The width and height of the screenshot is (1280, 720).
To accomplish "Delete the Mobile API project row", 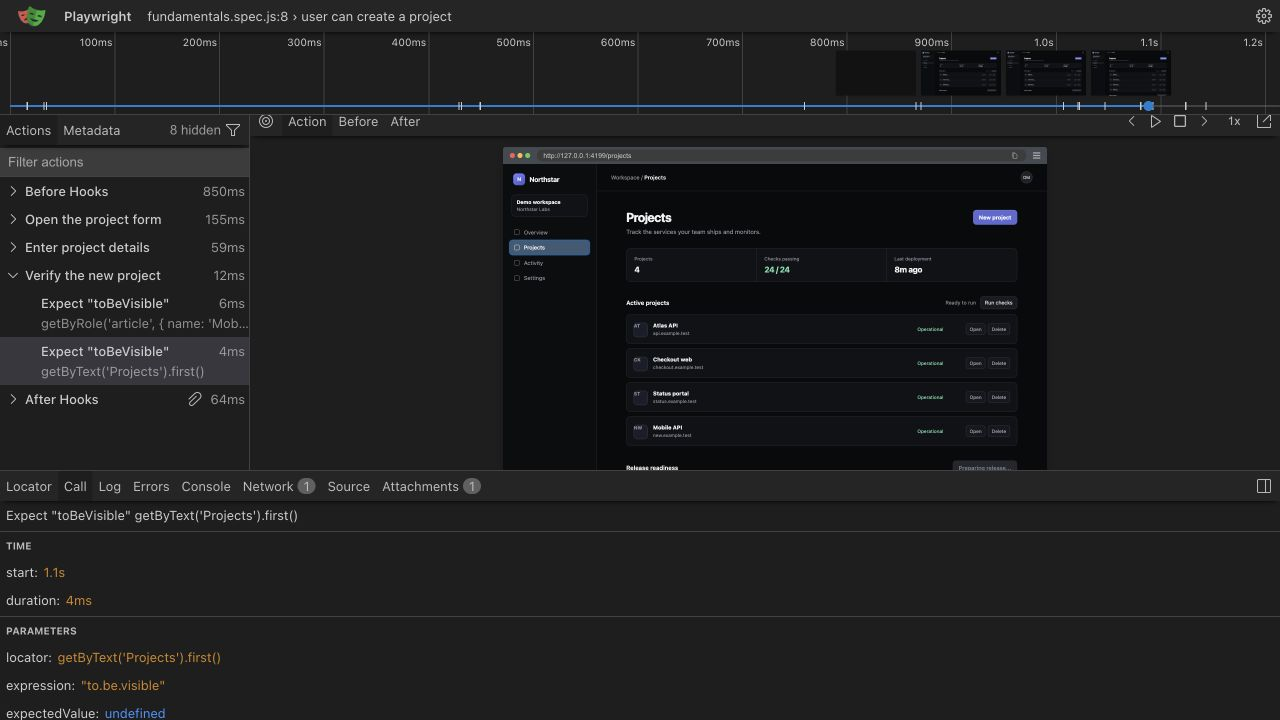I will tap(998, 431).
